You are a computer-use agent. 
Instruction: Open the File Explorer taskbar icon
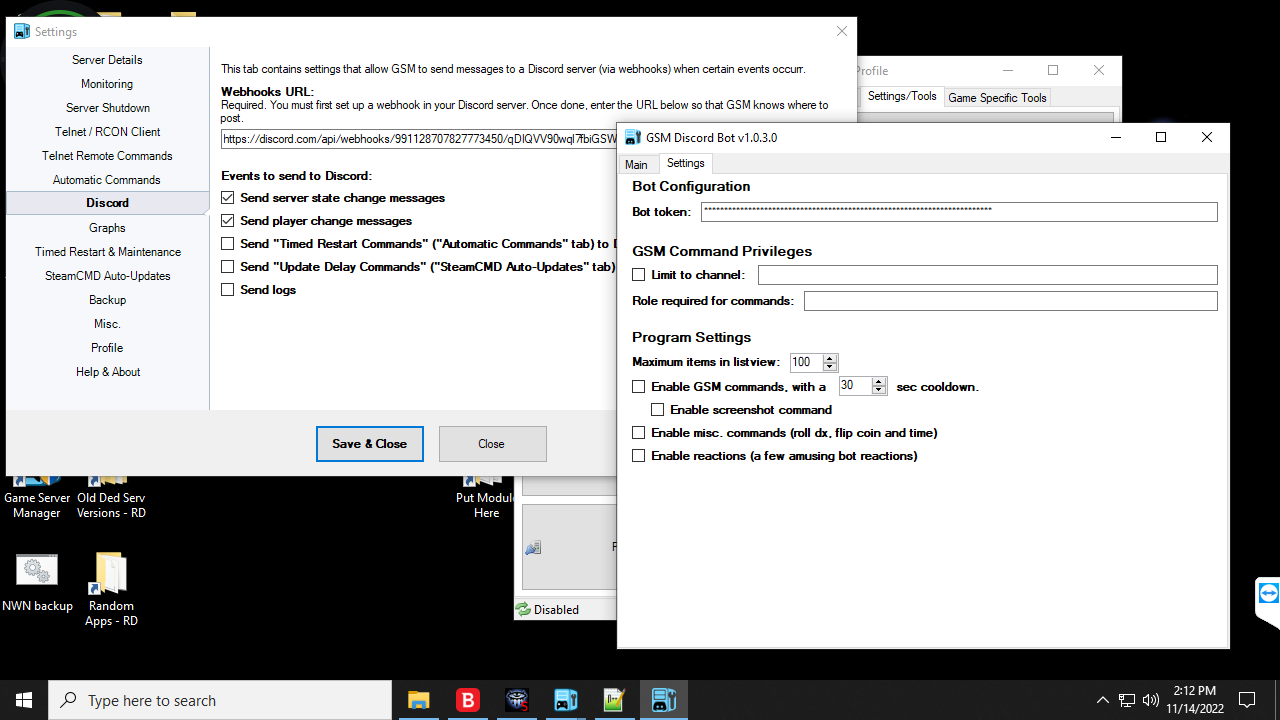tap(418, 700)
